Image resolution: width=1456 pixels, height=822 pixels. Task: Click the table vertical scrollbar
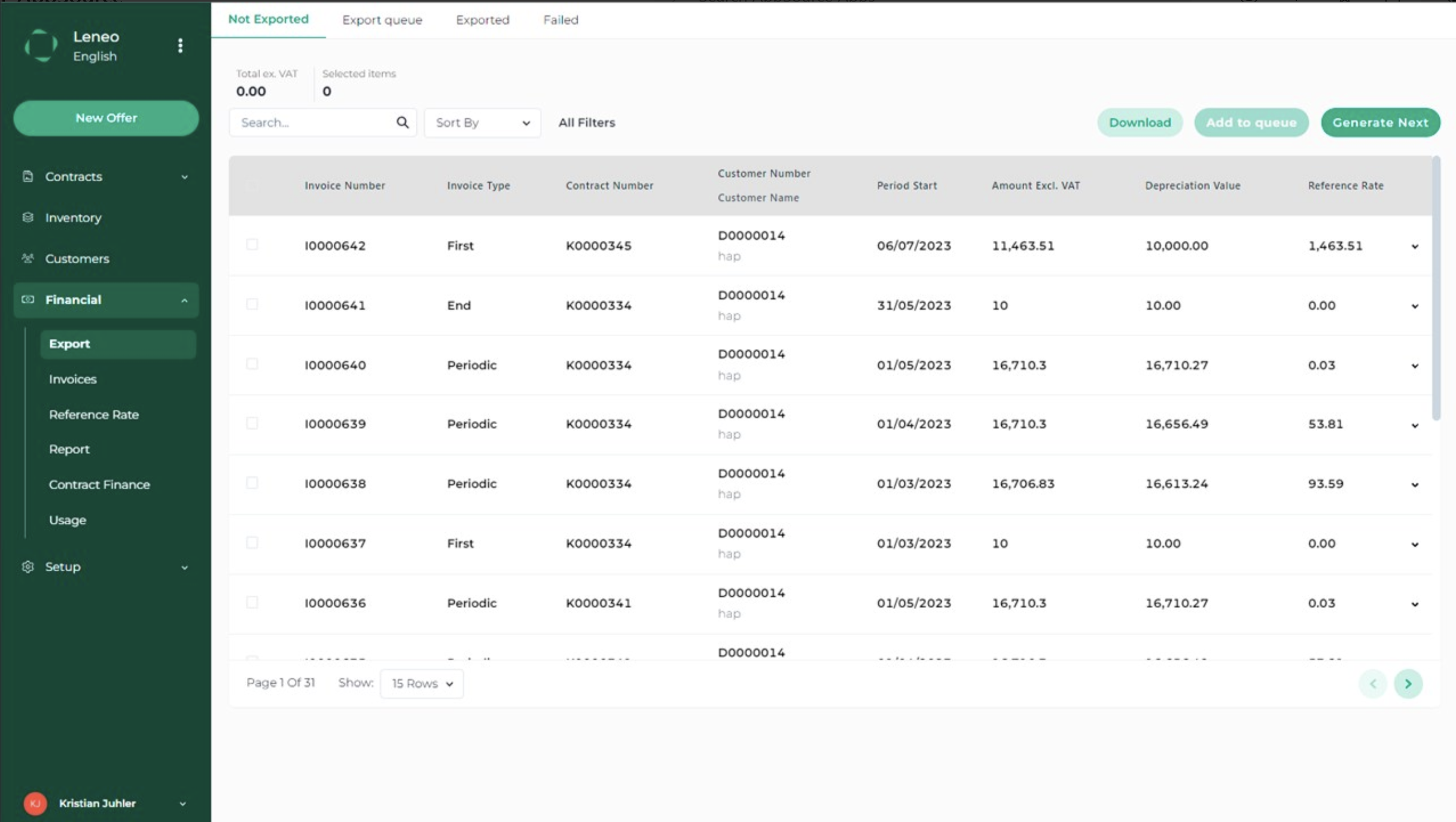(x=1436, y=287)
